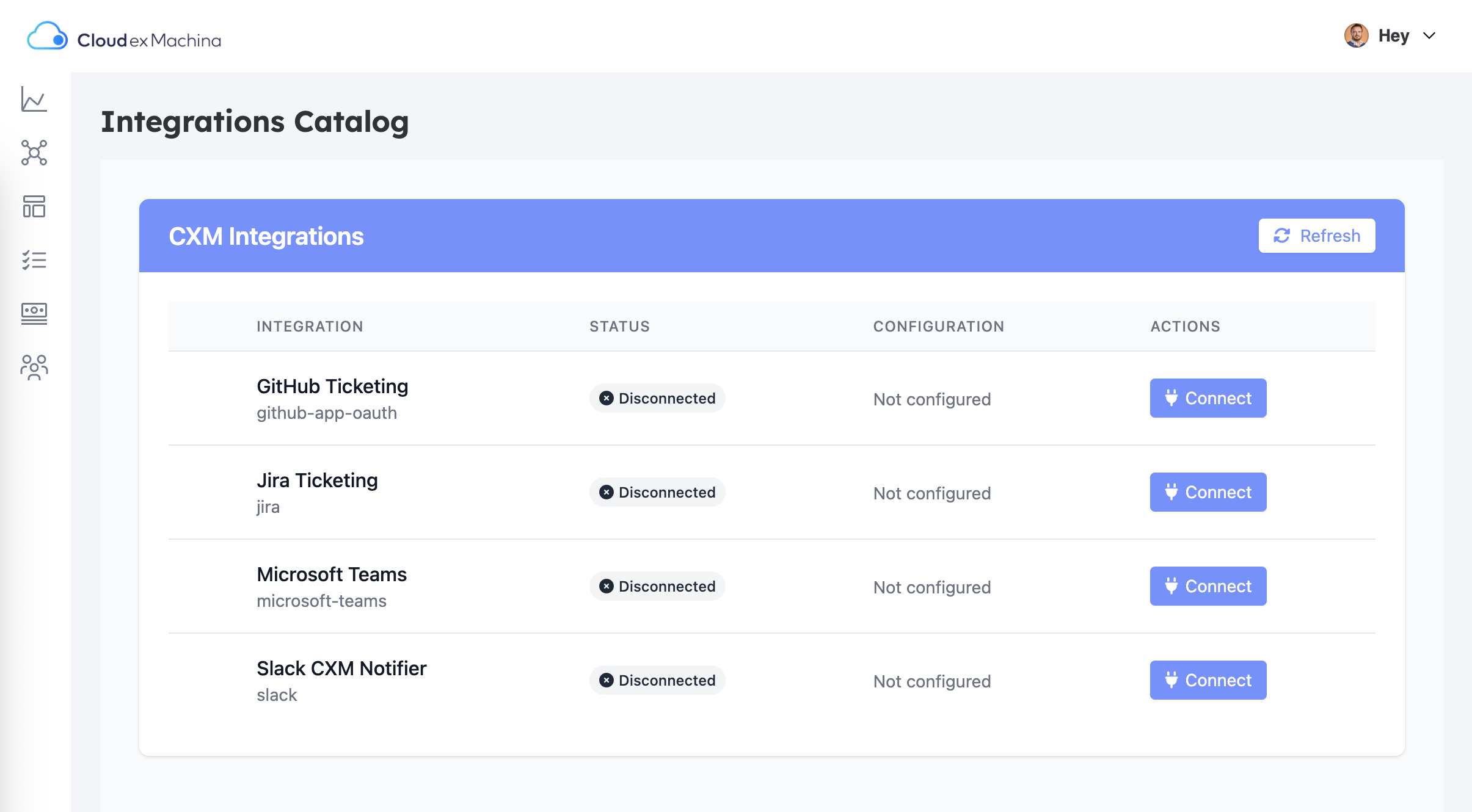
Task: Select the Slack CXM Notifier name
Action: pyautogui.click(x=341, y=669)
